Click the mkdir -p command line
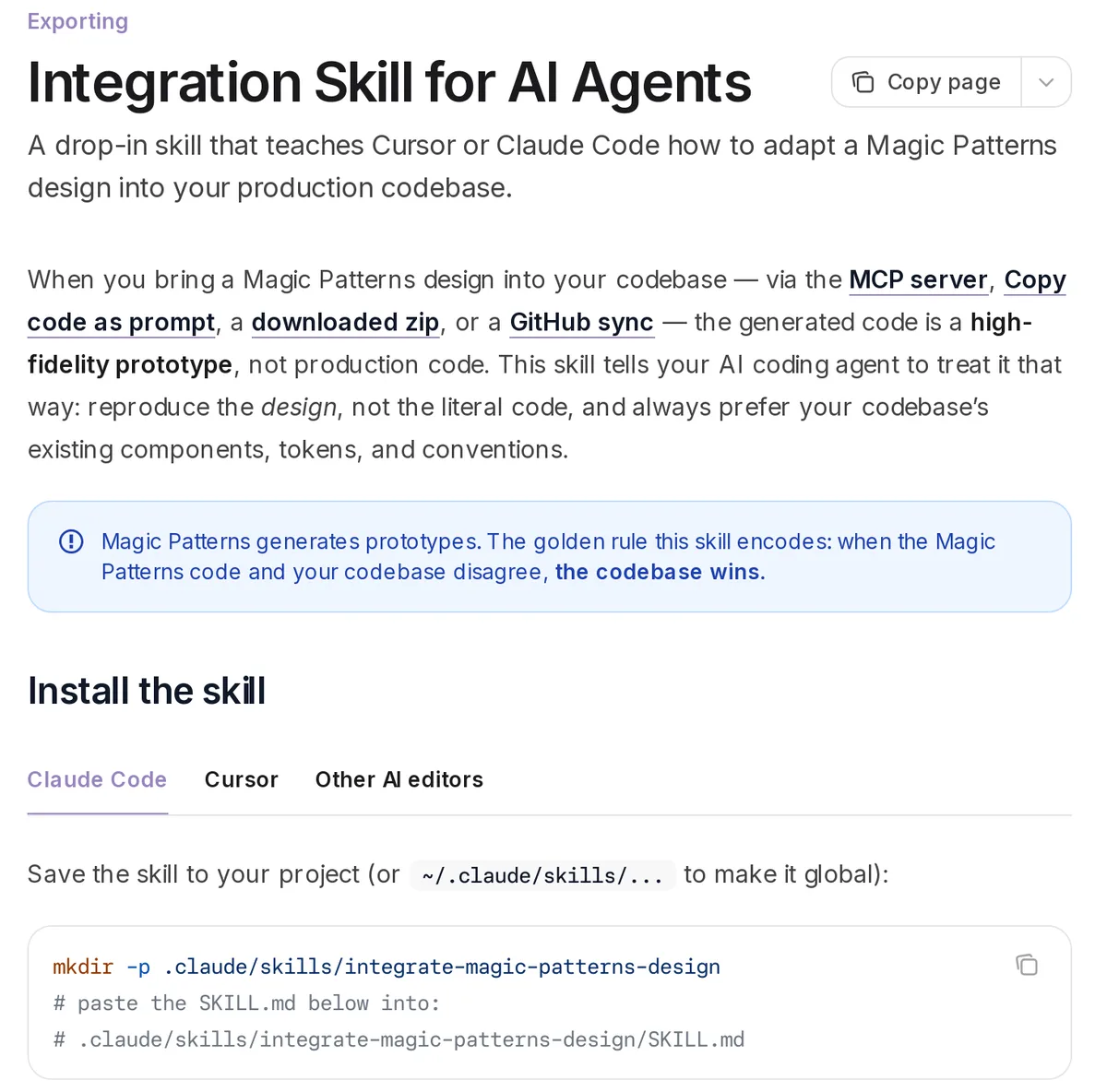This screenshot has width=1107, height=1092. tap(387, 967)
